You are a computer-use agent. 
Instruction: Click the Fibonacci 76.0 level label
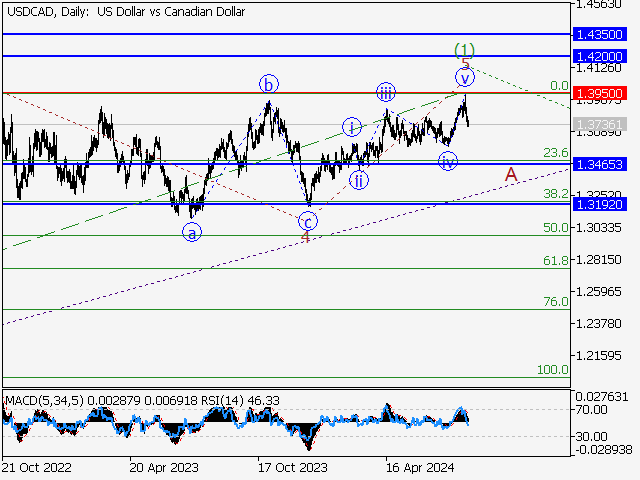click(x=556, y=302)
